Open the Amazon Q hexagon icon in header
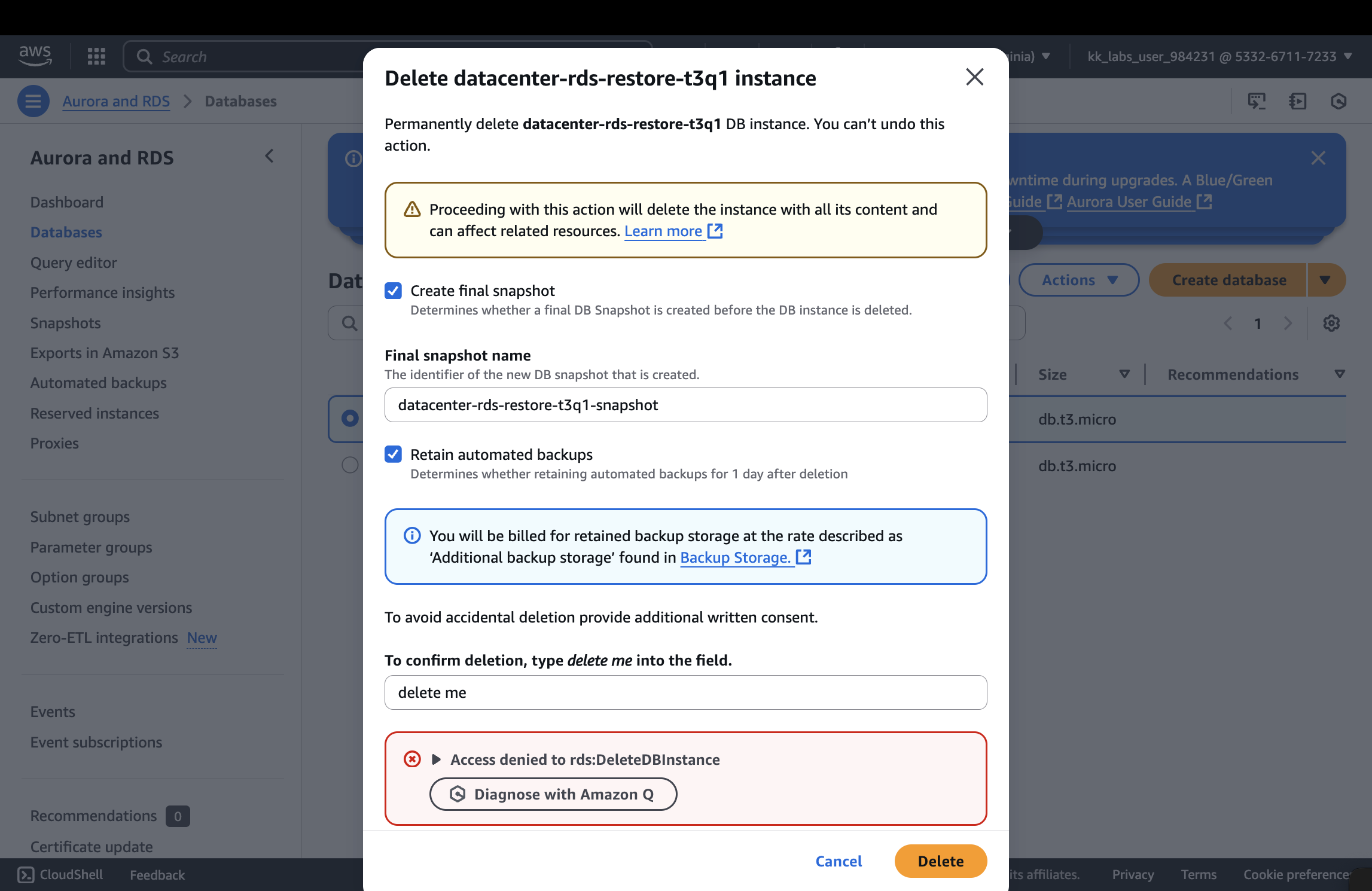The height and width of the screenshot is (891, 1372). click(x=1339, y=101)
